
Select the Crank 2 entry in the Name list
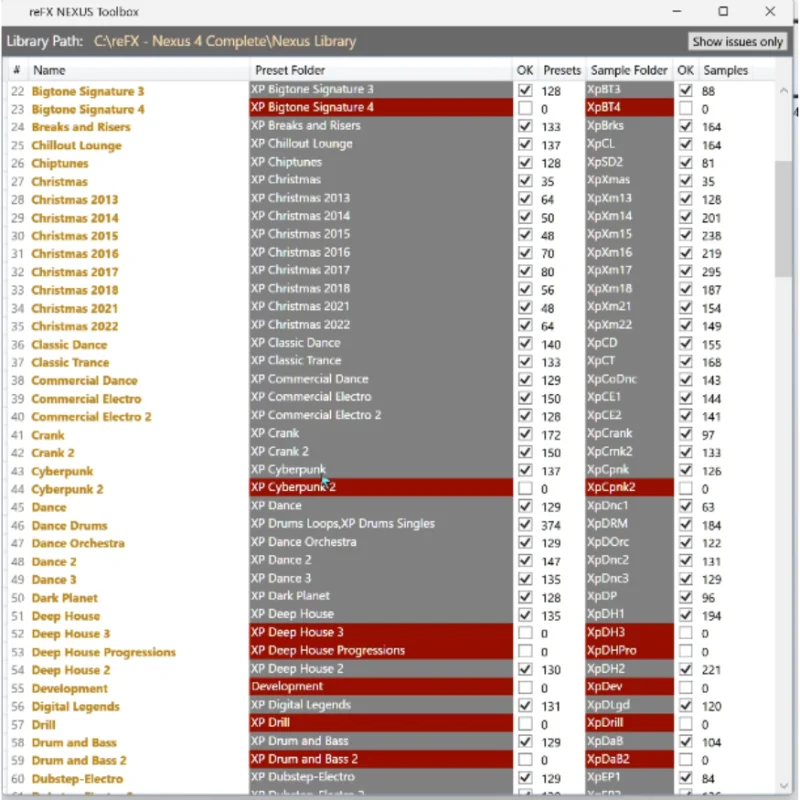[x=70, y=452]
